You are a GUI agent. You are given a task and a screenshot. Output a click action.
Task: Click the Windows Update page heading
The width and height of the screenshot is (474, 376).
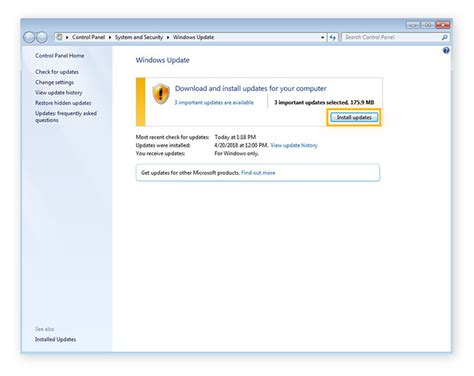(163, 60)
